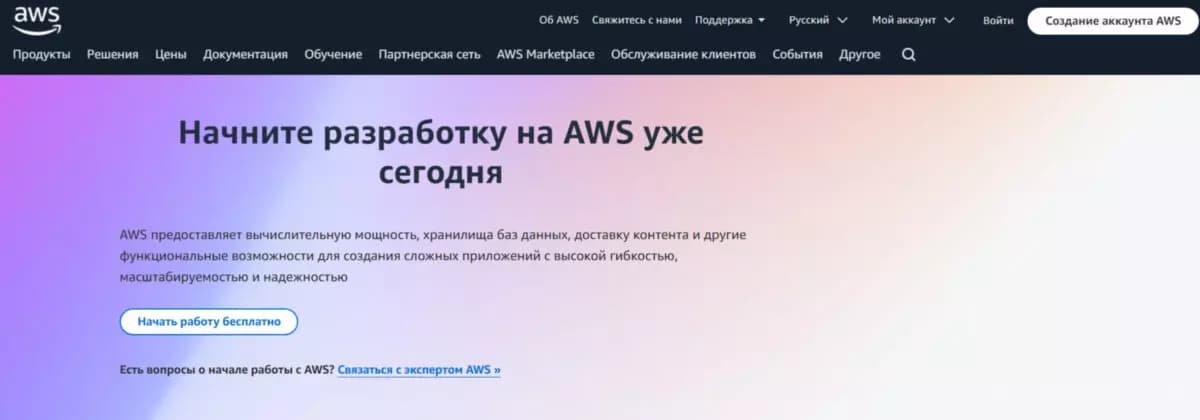The image size is (1200, 420).
Task: Click paragraph starting AWS предоставляет вычислительную мощность
Action: pos(433,256)
